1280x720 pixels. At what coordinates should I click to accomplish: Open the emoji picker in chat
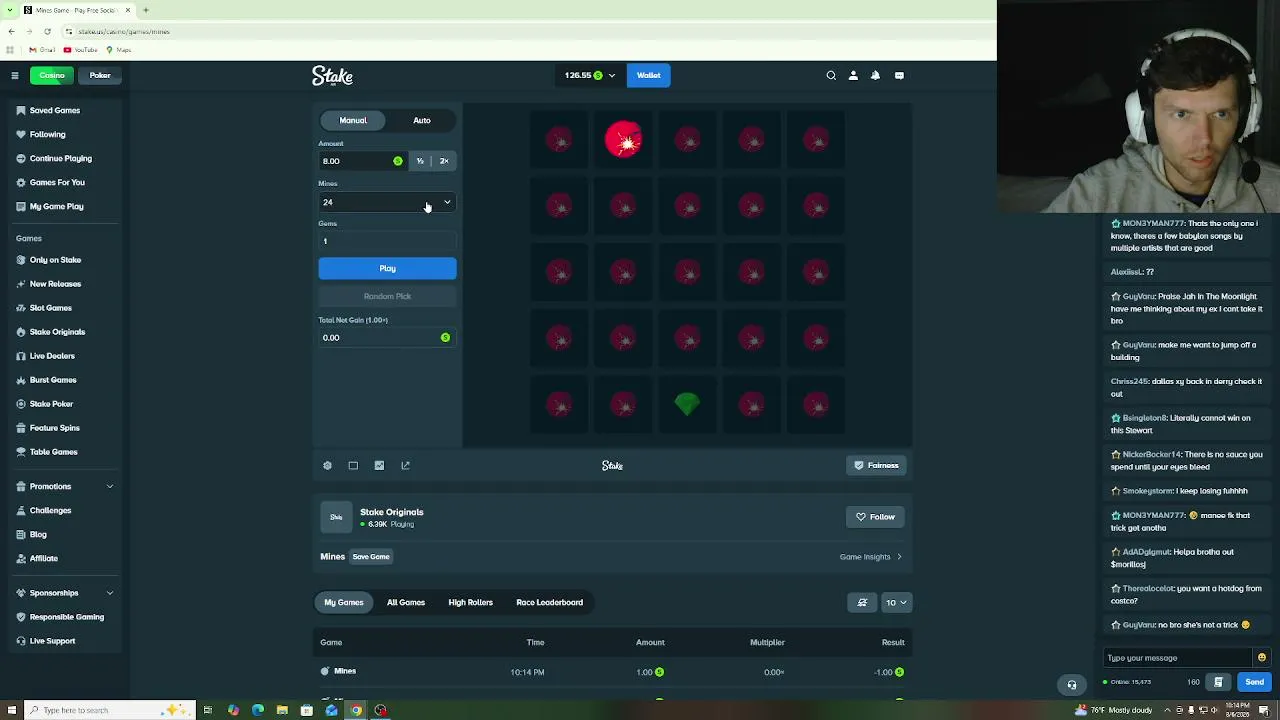click(1261, 658)
